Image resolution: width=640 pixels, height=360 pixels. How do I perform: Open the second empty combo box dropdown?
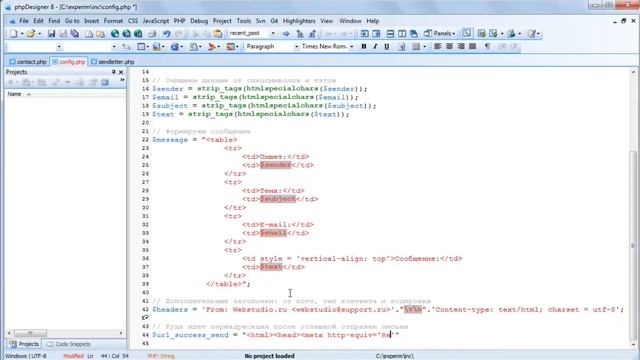click(114, 47)
